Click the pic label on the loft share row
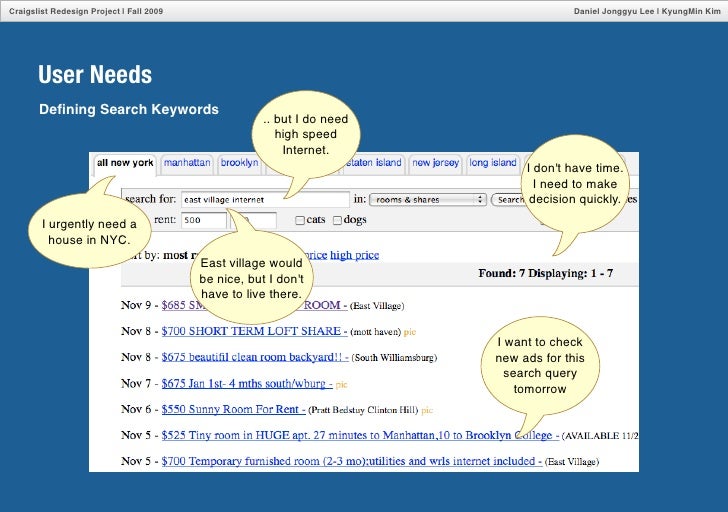 (410, 332)
